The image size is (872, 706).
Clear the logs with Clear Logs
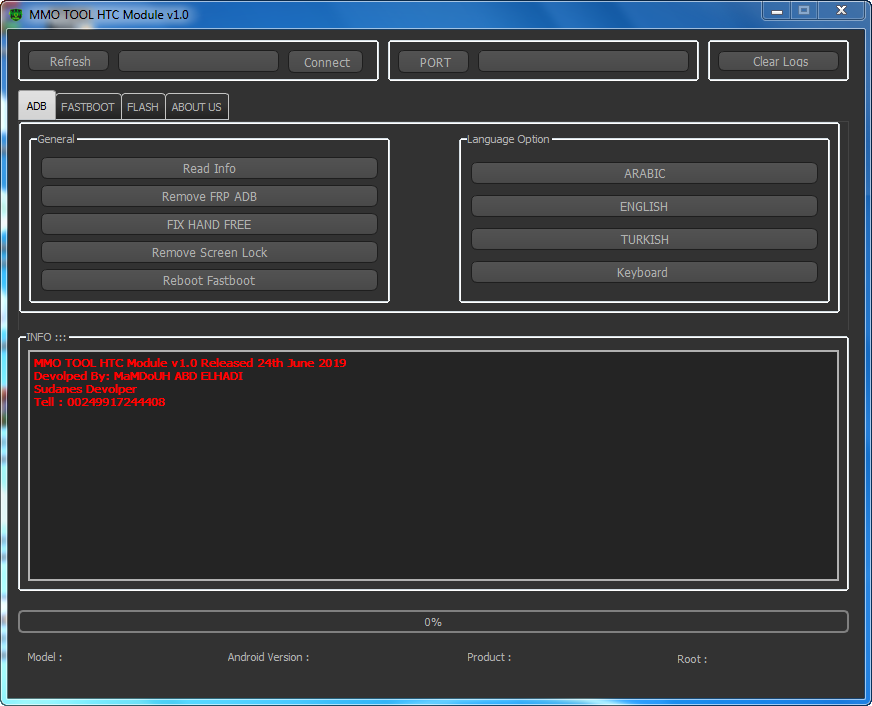pos(779,61)
